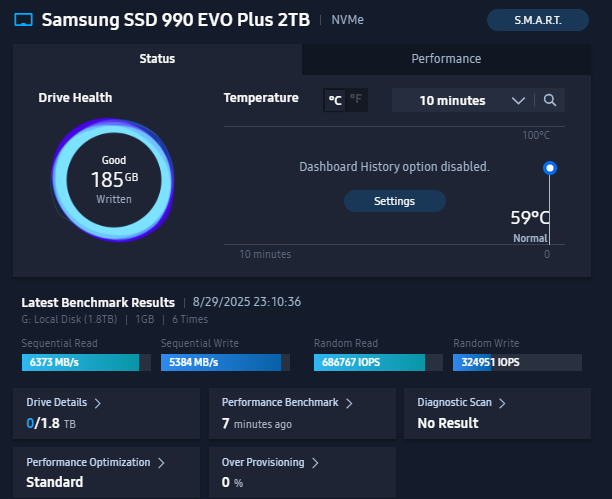Click the '7 minutes ago' benchmark text

(x=257, y=424)
